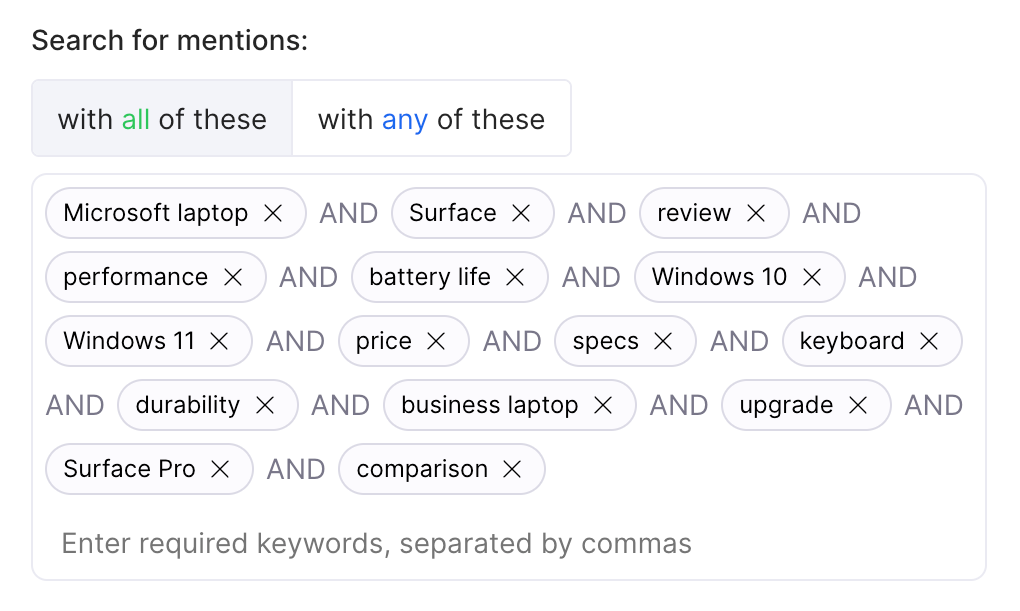
Task: Click the X on 'Windows 11' tag
Action: [x=219, y=341]
